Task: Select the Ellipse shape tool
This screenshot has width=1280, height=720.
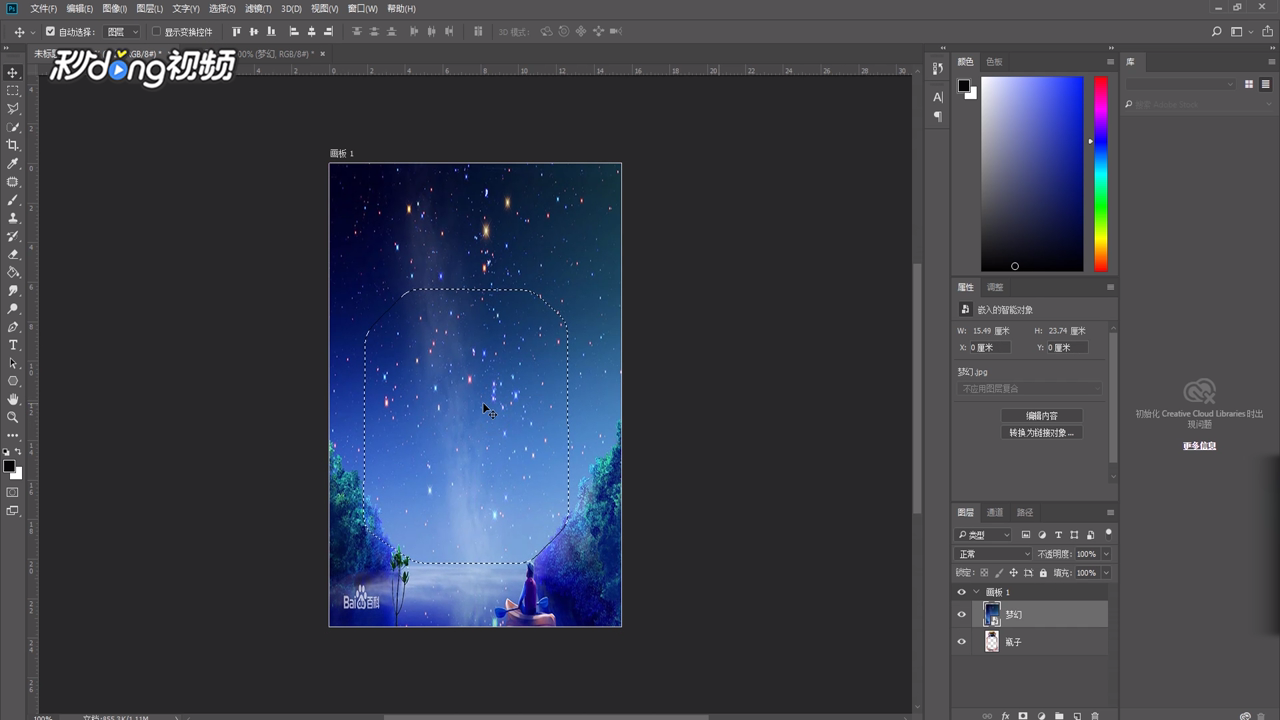Action: (x=13, y=381)
